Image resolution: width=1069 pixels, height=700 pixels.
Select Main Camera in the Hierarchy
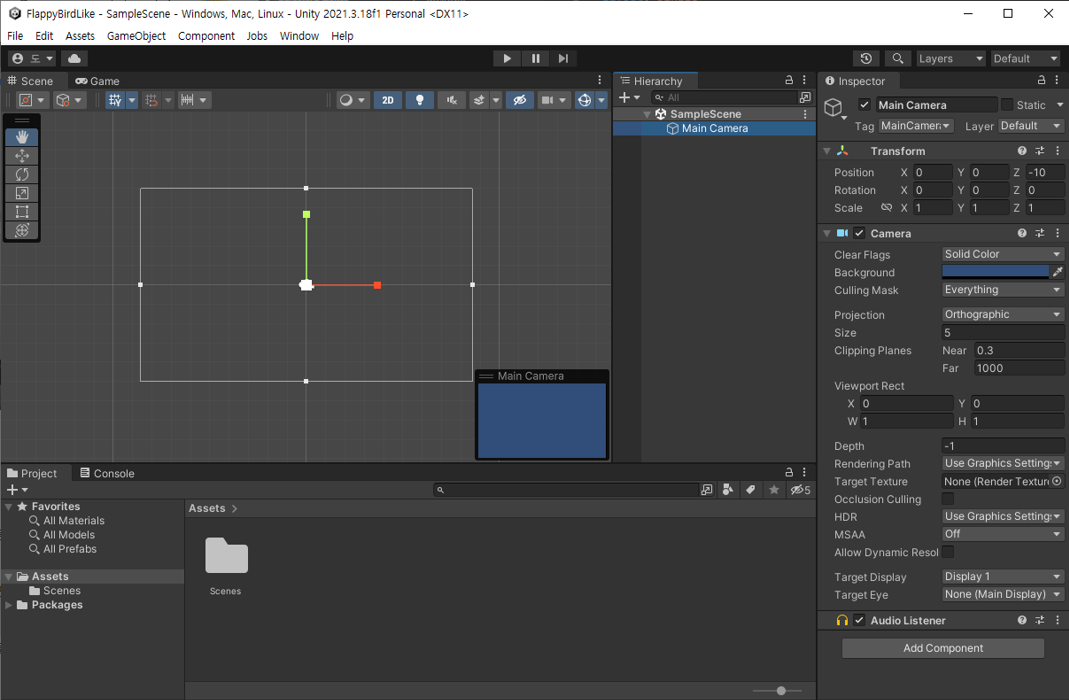click(x=714, y=128)
